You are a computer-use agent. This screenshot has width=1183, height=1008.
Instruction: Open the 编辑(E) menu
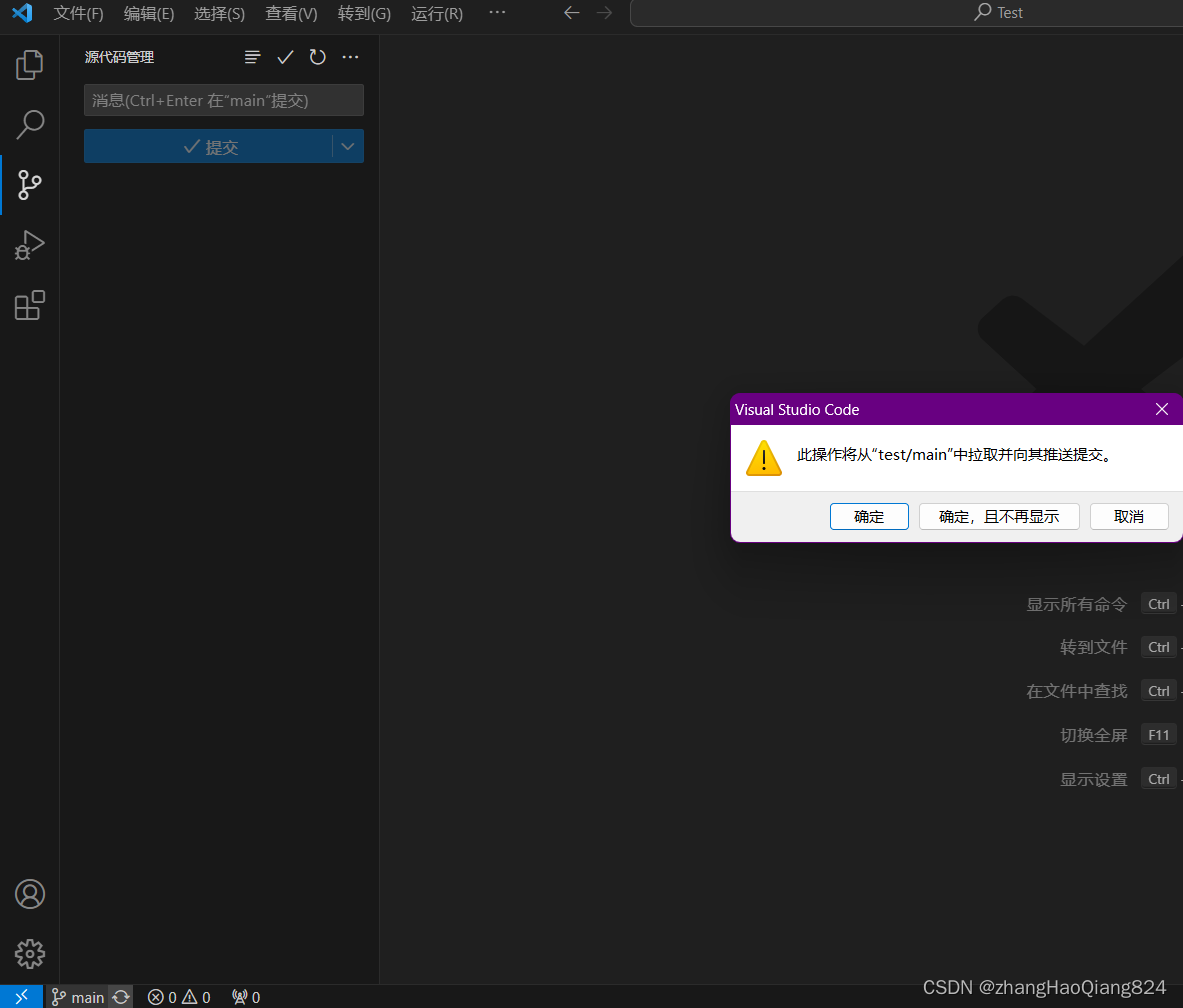[x=149, y=14]
